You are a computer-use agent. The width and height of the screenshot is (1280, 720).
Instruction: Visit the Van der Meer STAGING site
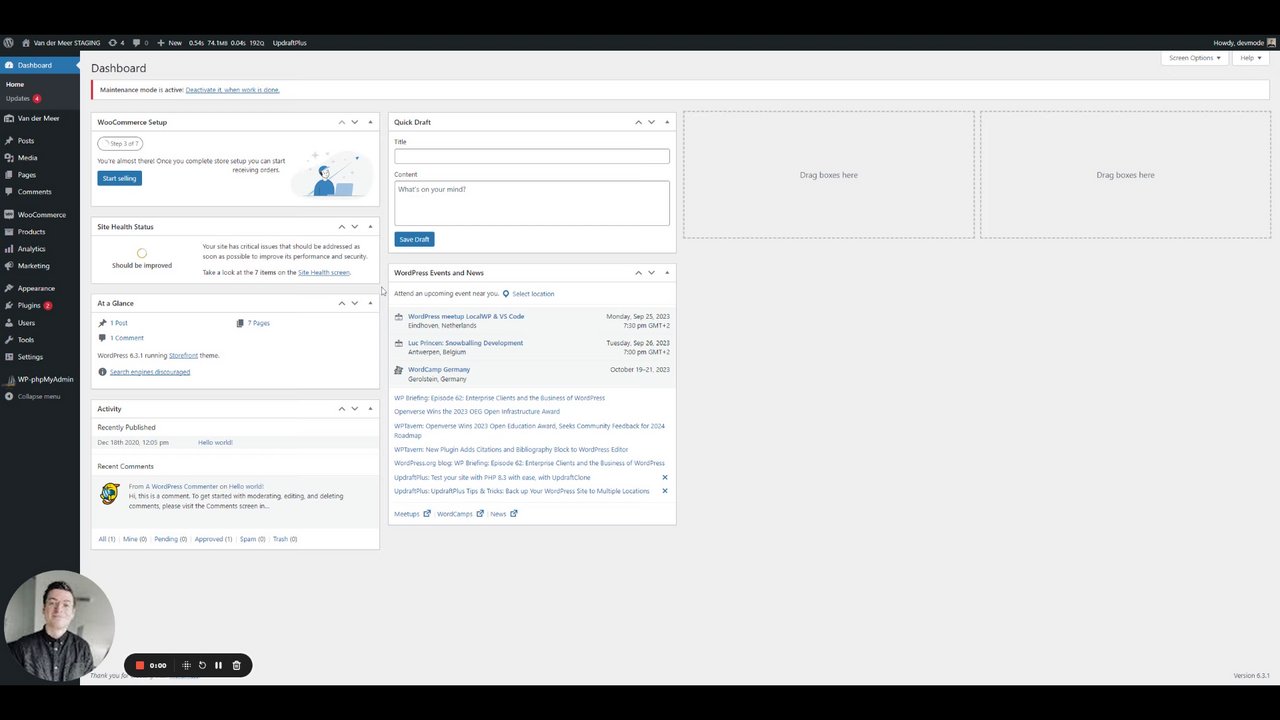(61, 43)
